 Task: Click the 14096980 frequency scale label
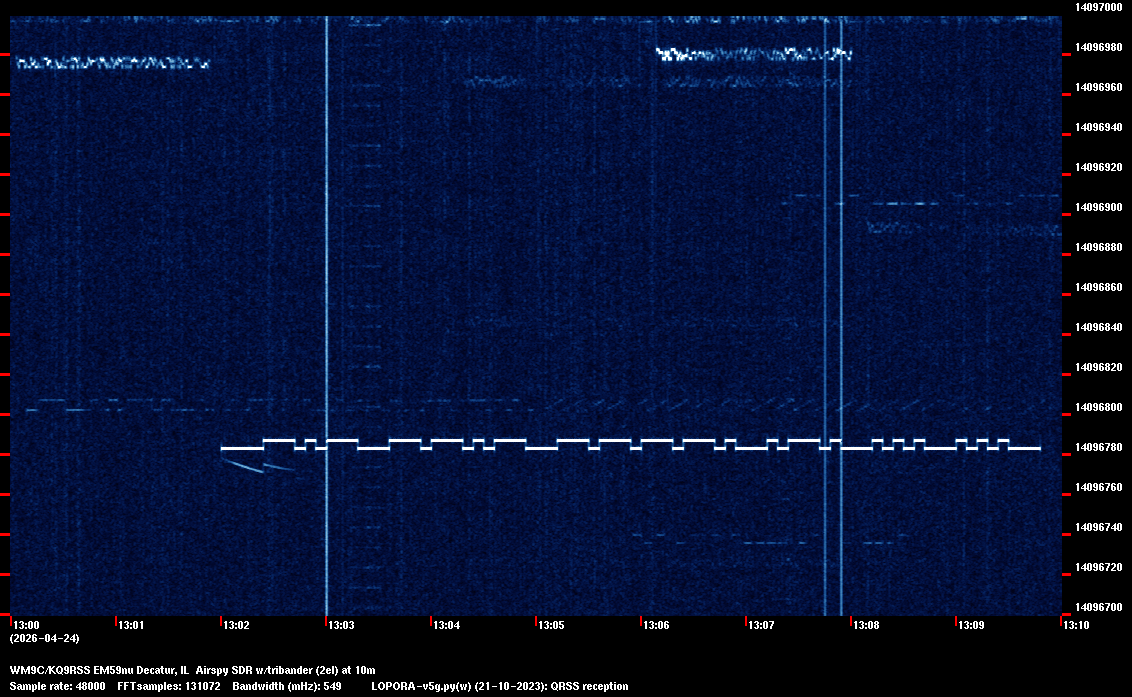pyautogui.click(x=1097, y=47)
